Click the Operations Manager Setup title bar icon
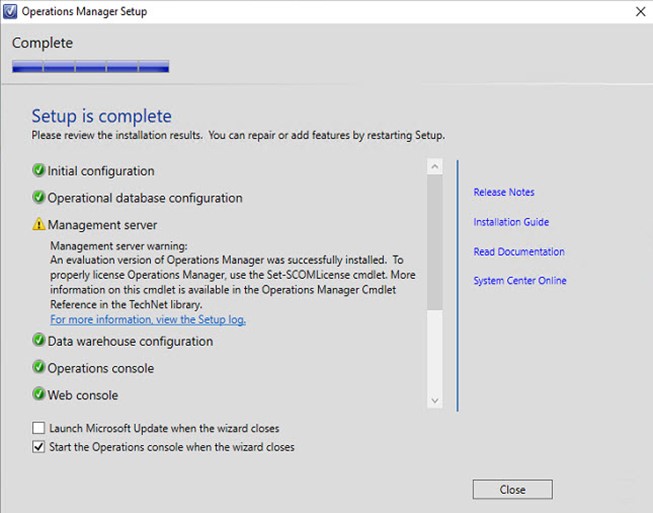 click(11, 12)
